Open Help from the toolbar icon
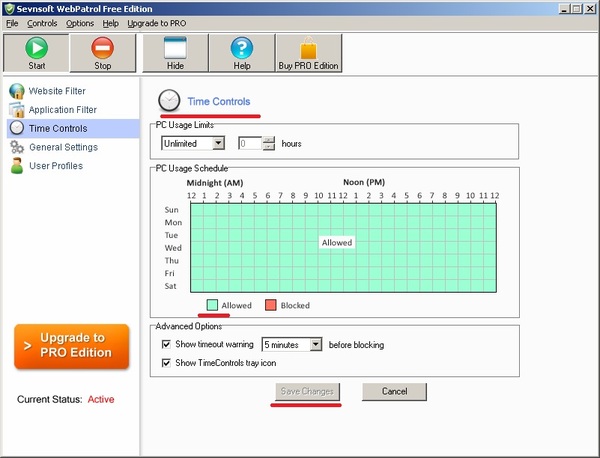 [x=242, y=47]
